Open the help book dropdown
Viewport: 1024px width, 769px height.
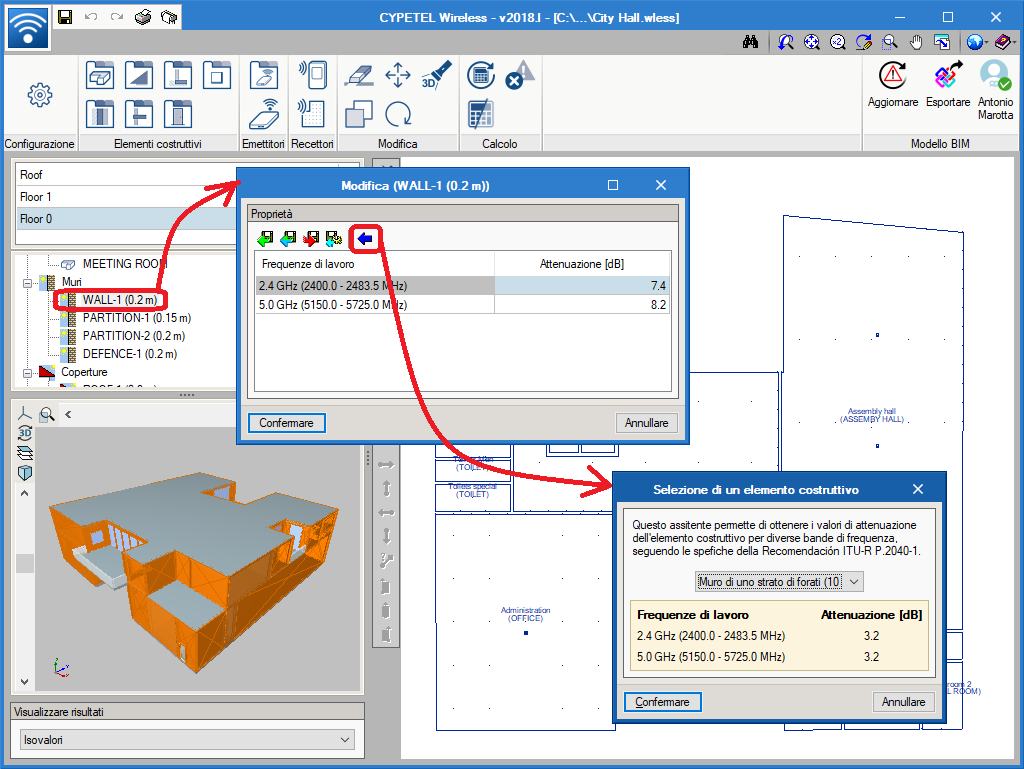1005,42
